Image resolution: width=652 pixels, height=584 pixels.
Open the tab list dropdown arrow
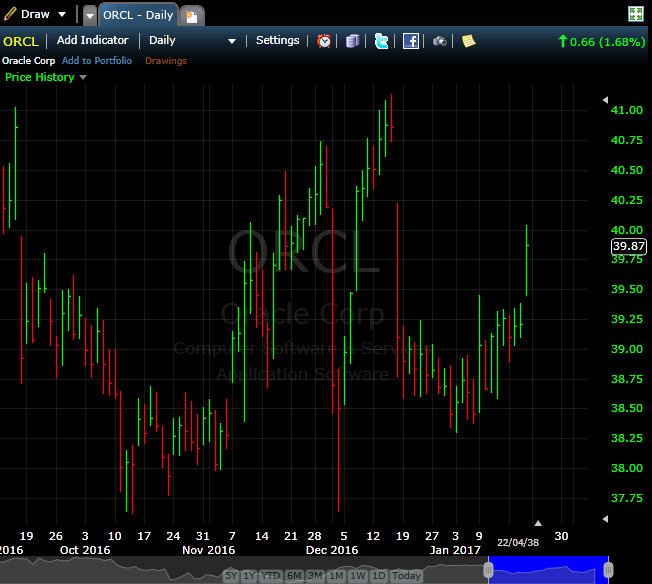pyautogui.click(x=89, y=16)
